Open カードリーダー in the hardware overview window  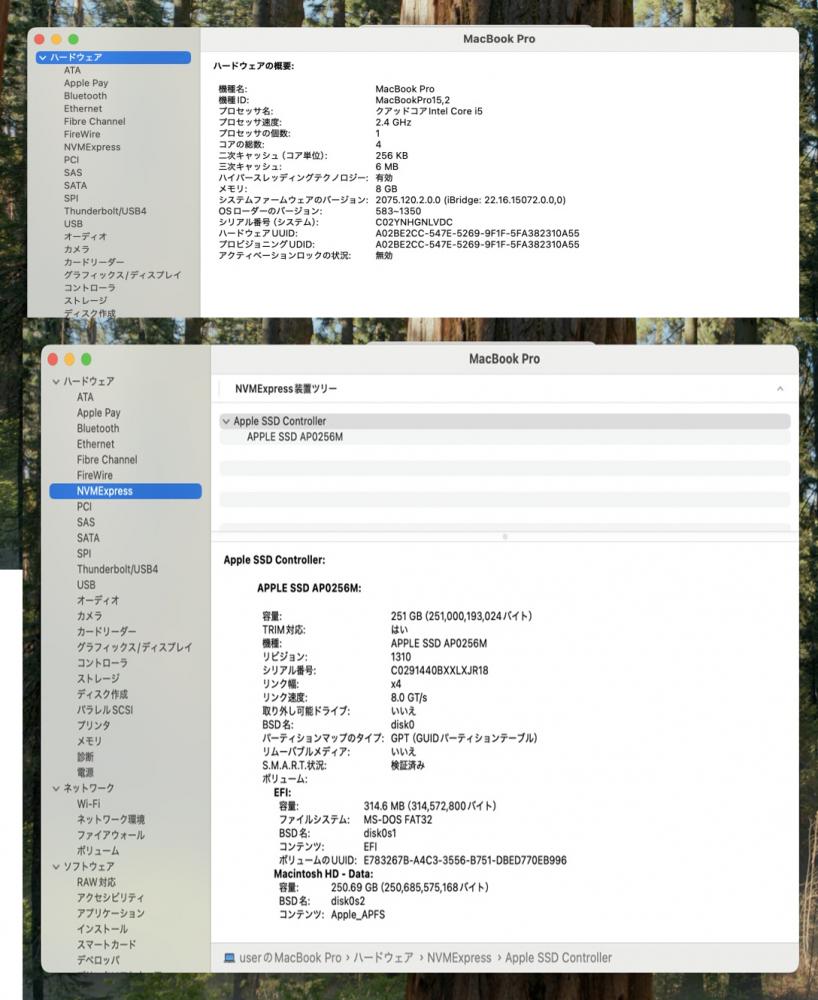94,261
